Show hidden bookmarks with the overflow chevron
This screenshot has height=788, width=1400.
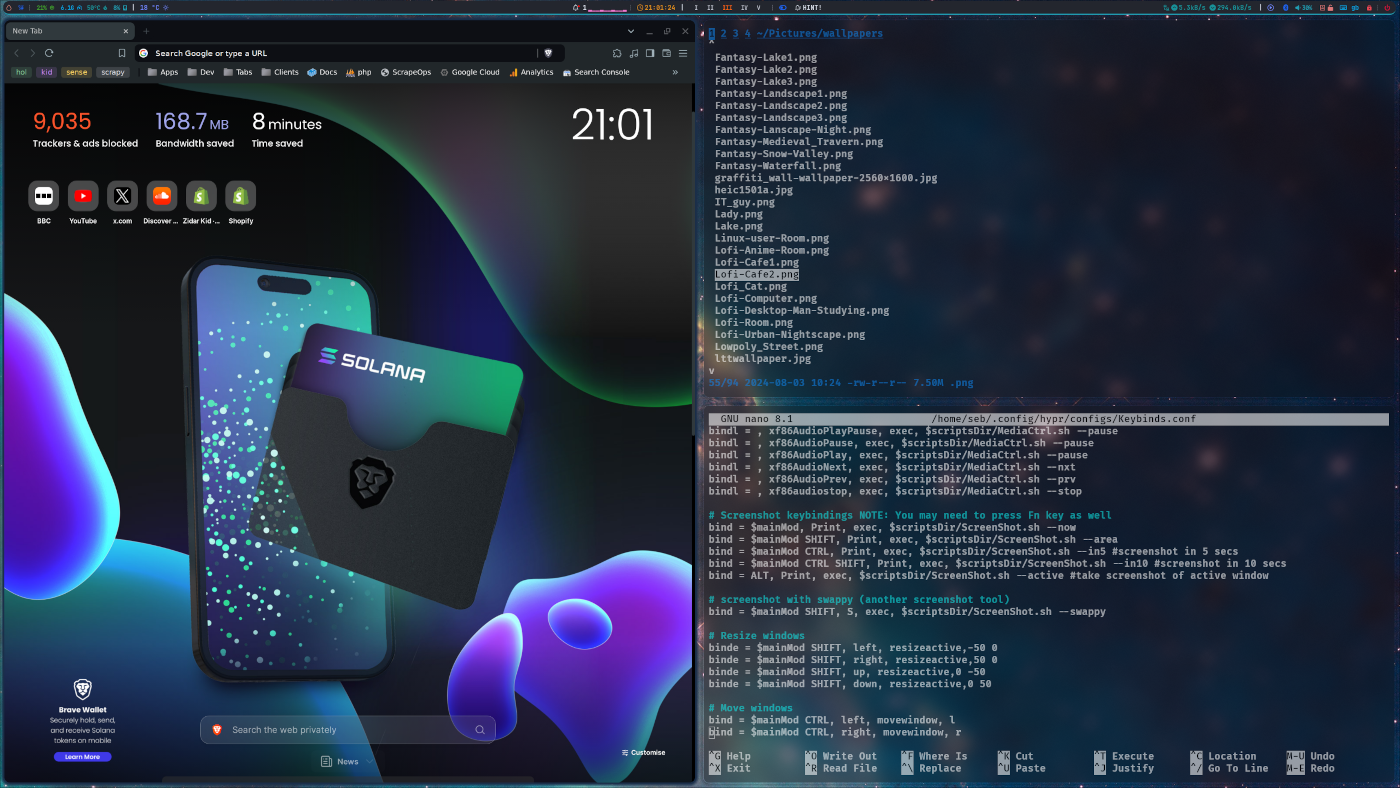click(675, 72)
